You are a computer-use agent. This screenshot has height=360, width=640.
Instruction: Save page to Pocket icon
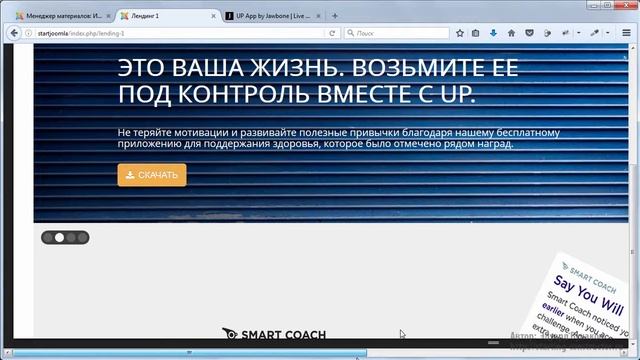(529, 33)
